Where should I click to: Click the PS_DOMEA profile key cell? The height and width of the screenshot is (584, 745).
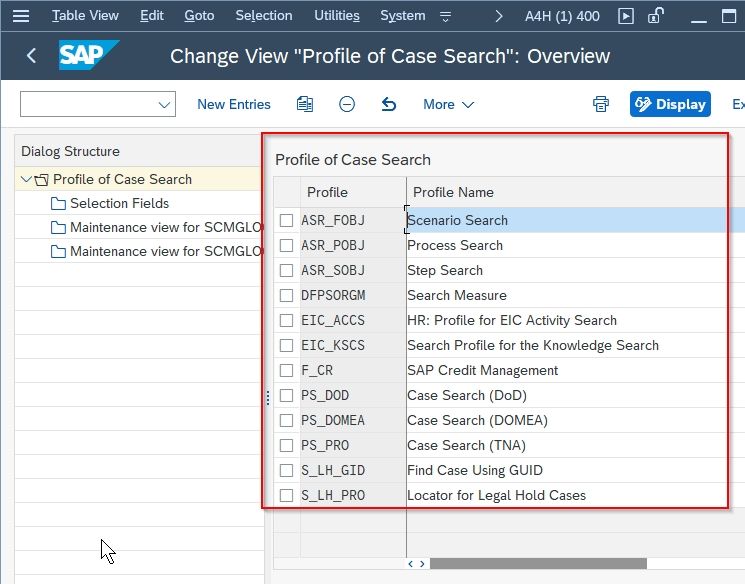(353, 421)
